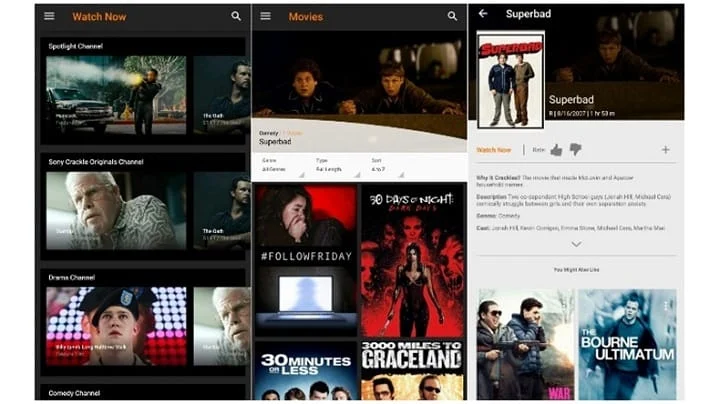Open the Type filter dropdown
Viewport: 720px width, 404px height.
coord(338,165)
